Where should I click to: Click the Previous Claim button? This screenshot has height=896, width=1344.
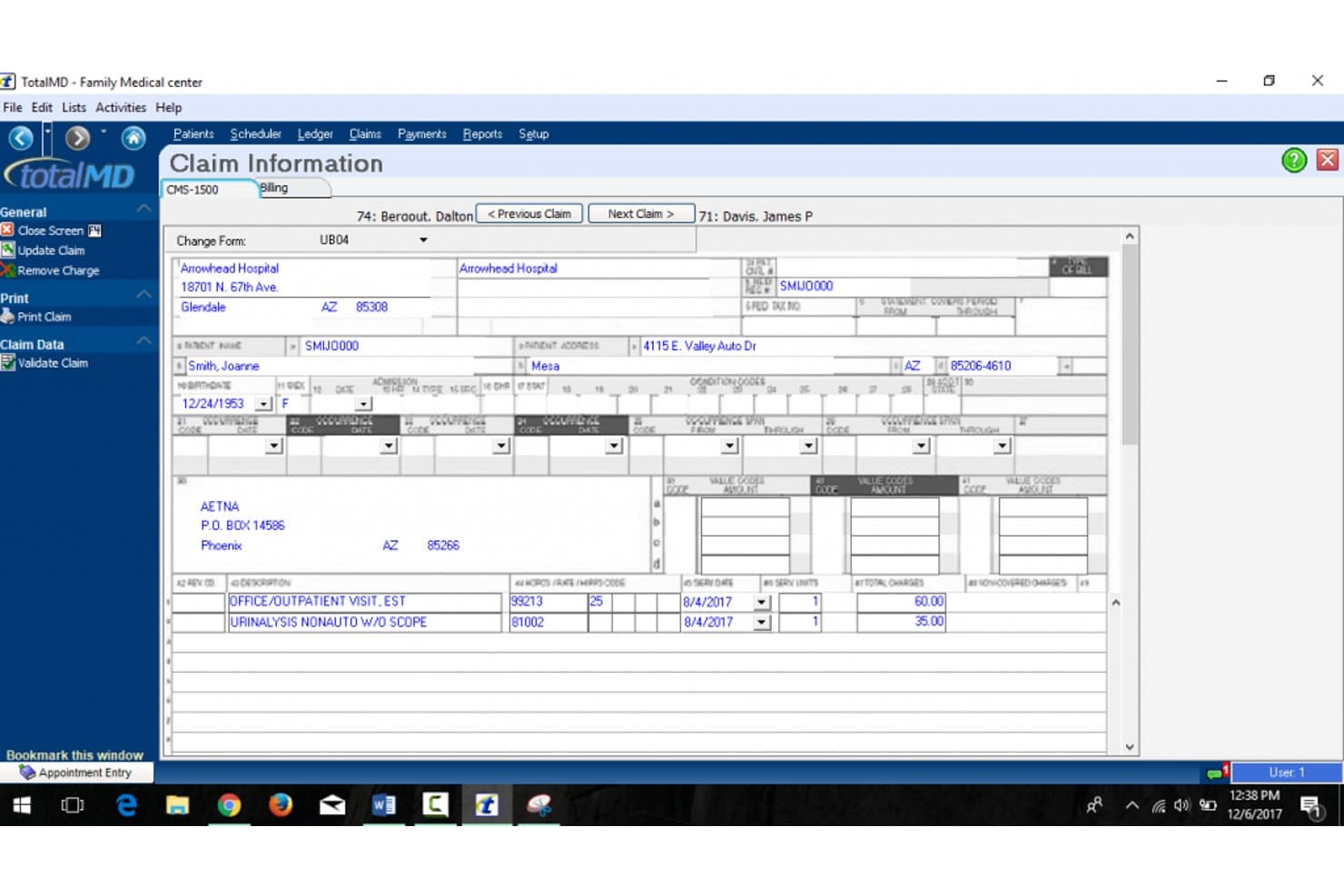point(529,214)
